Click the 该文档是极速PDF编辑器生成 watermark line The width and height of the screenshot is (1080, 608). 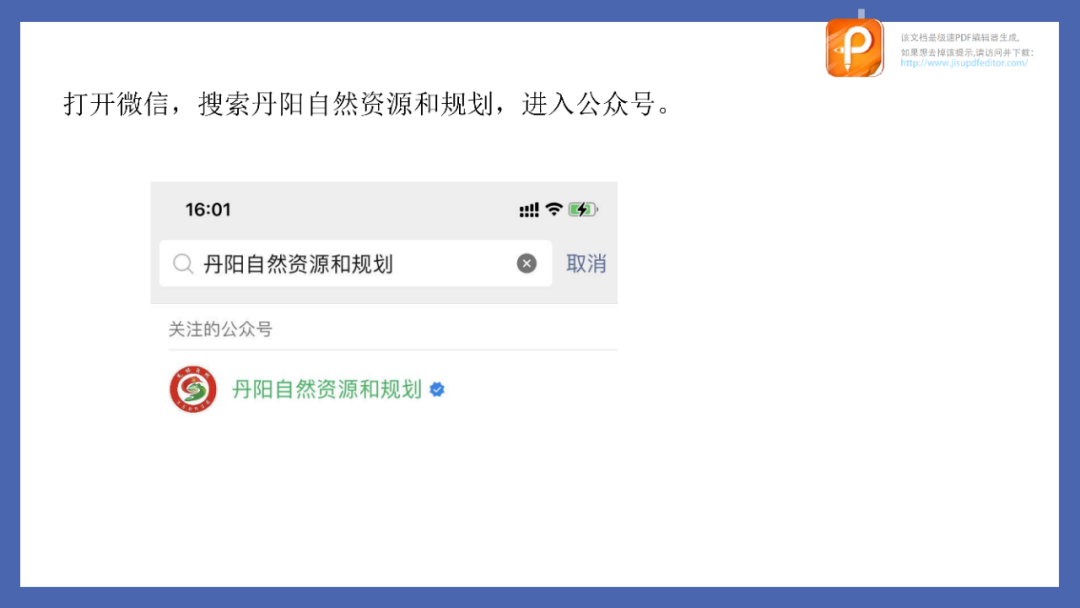tap(960, 38)
